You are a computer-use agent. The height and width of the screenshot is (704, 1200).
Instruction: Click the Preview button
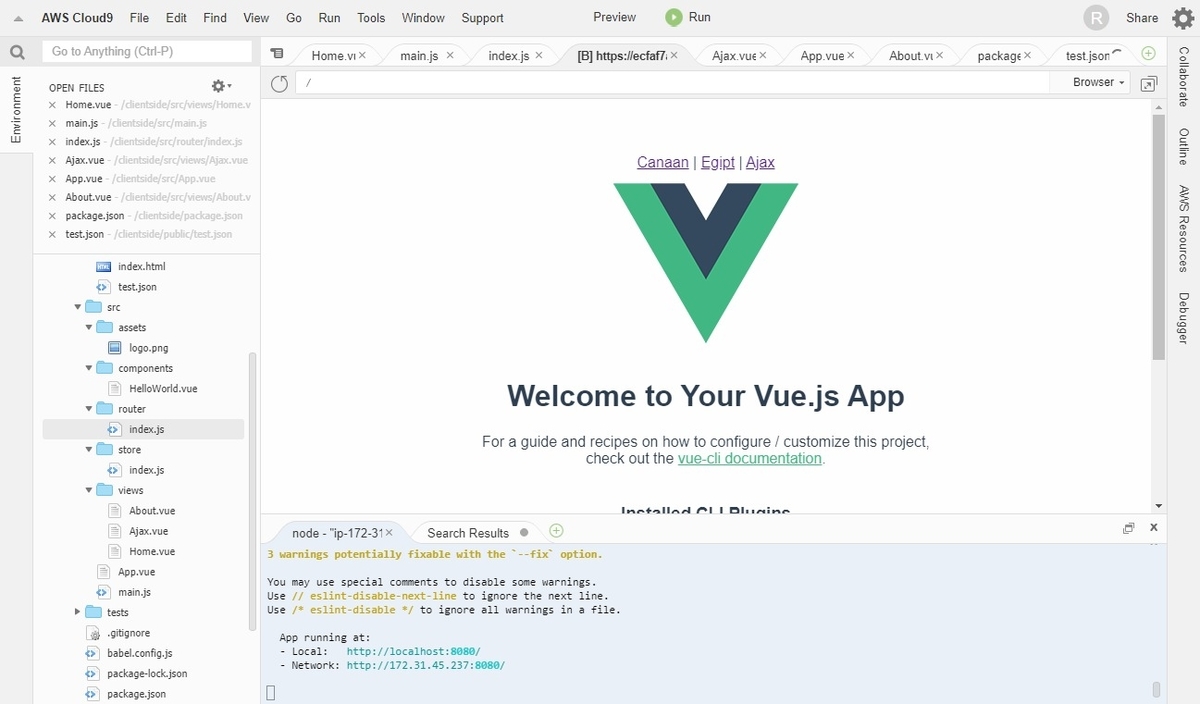point(614,17)
